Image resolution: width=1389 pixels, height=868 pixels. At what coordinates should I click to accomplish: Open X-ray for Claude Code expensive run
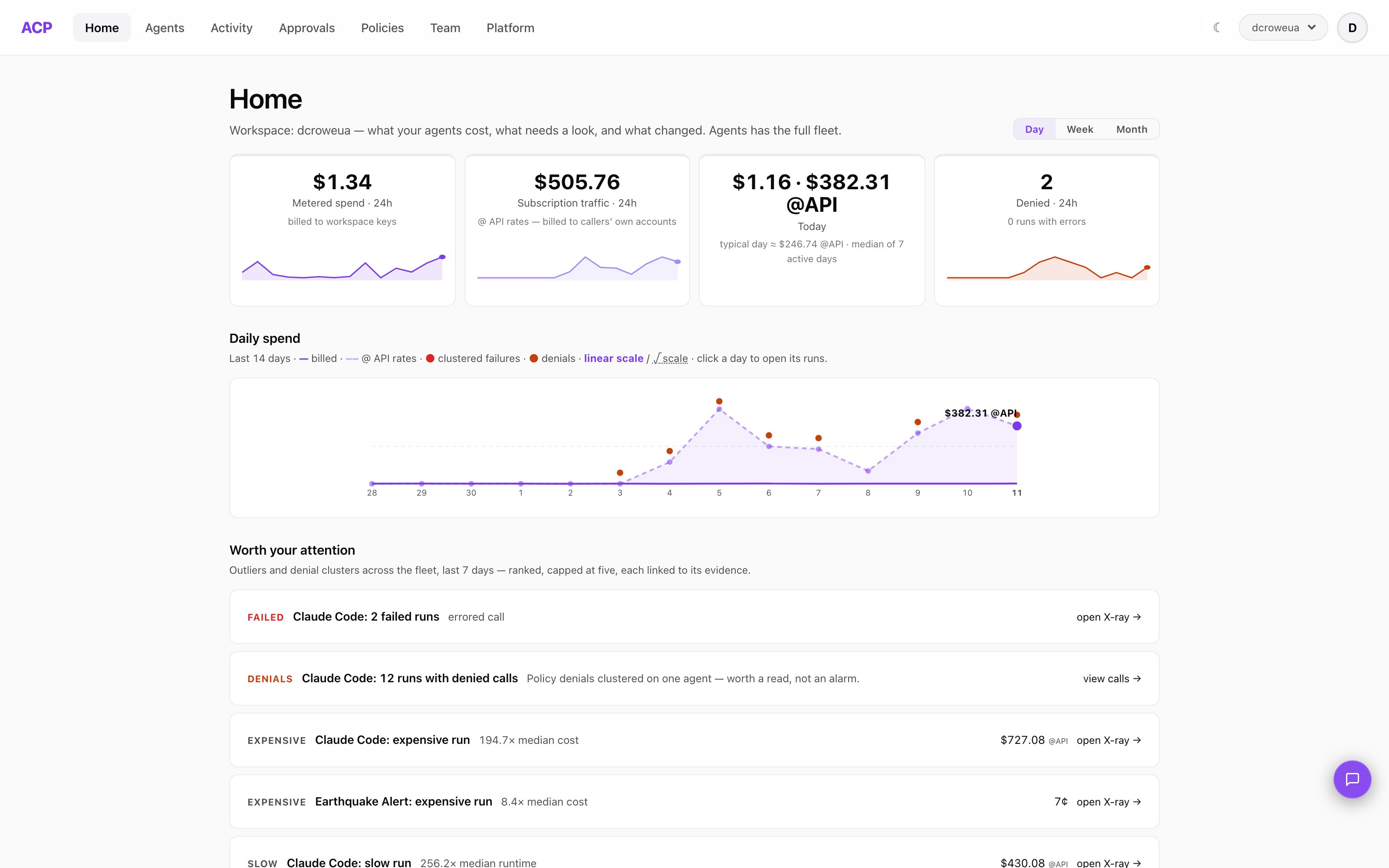(1108, 740)
